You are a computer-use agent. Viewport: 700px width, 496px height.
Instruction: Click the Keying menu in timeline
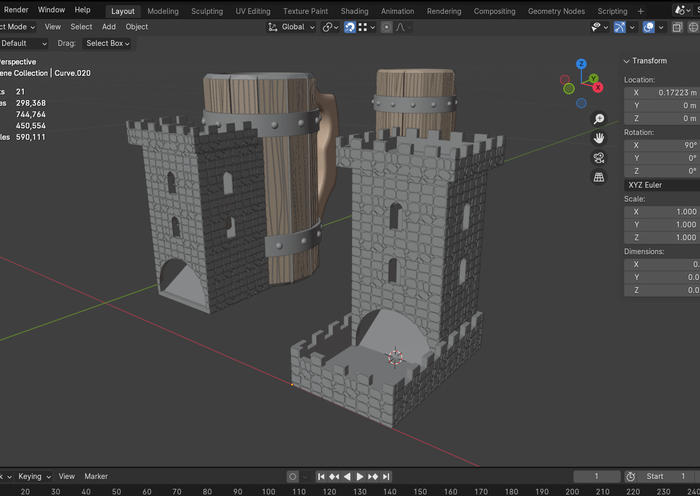(x=32, y=476)
